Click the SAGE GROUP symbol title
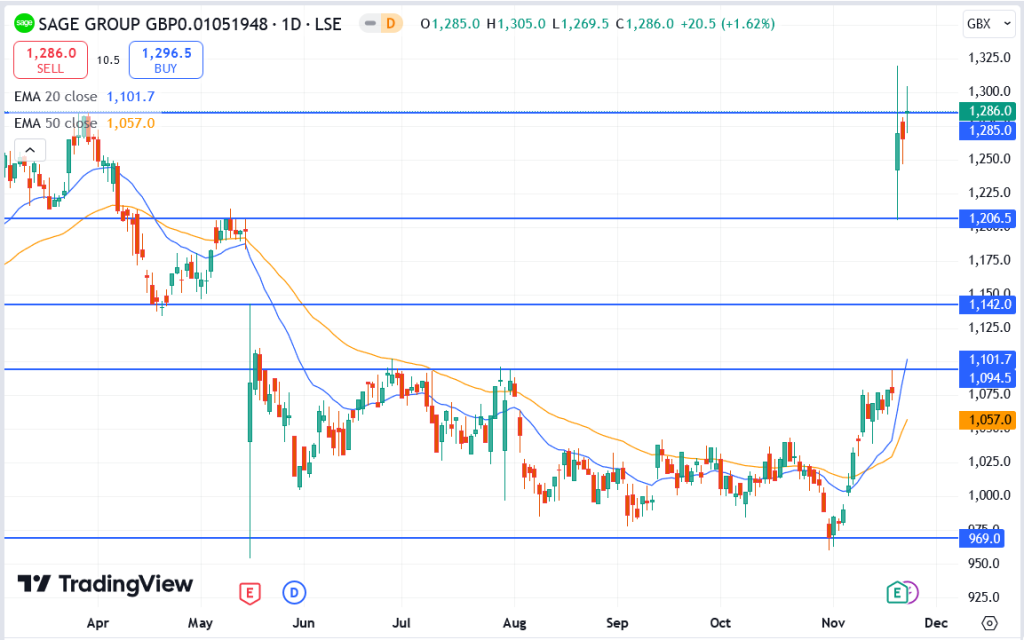Viewport: 1024px width, 640px height. pyautogui.click(x=189, y=24)
